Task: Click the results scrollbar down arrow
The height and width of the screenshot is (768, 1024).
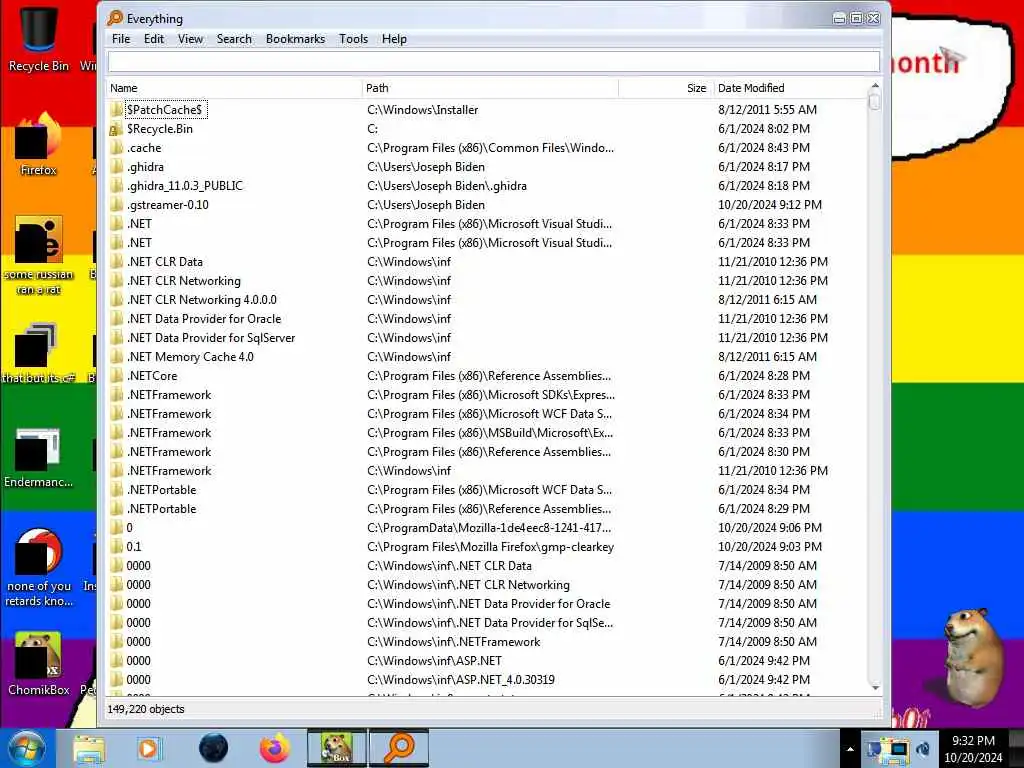Action: [875, 688]
